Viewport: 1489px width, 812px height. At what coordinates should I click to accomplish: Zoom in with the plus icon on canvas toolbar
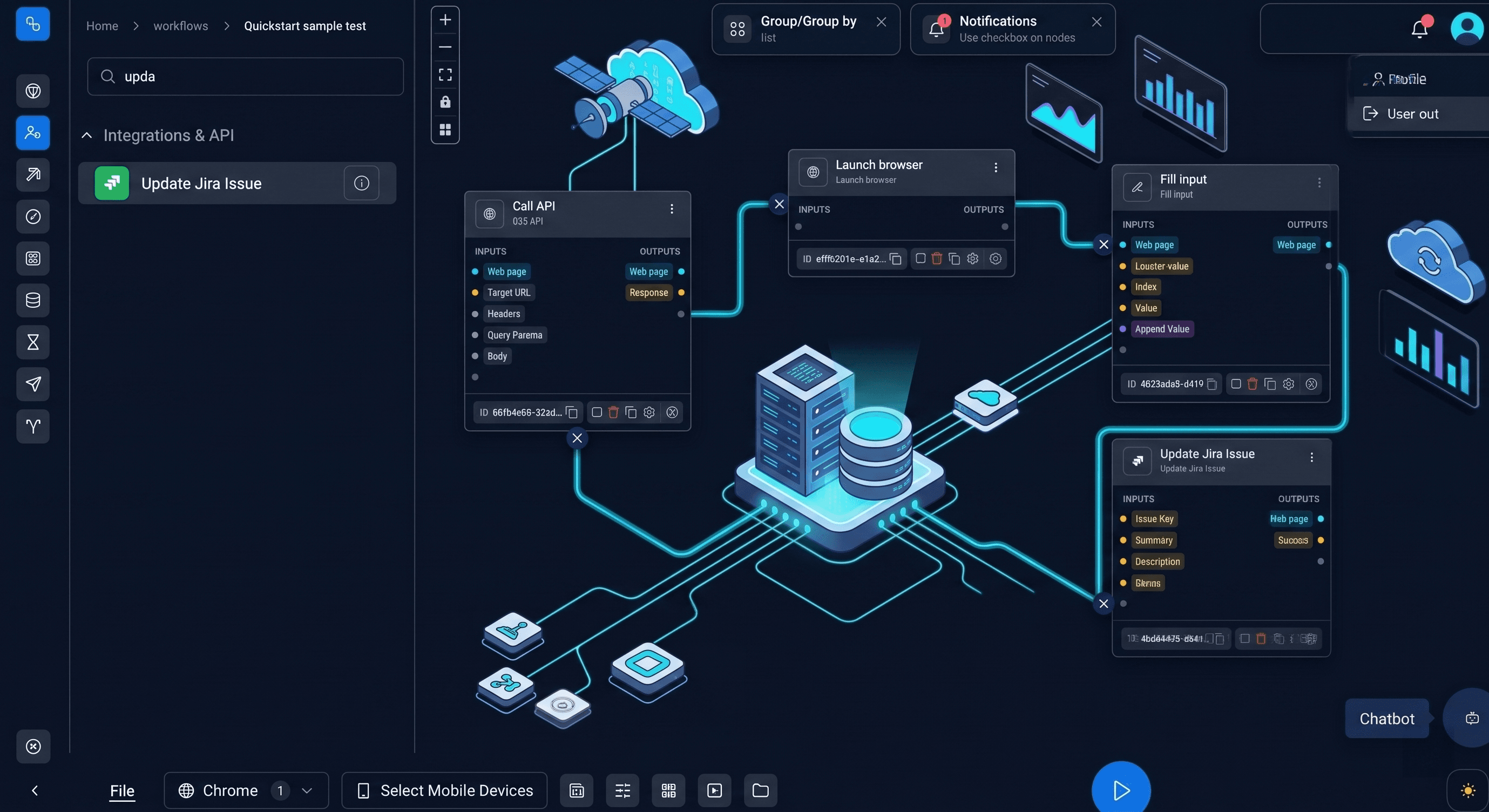[445, 19]
